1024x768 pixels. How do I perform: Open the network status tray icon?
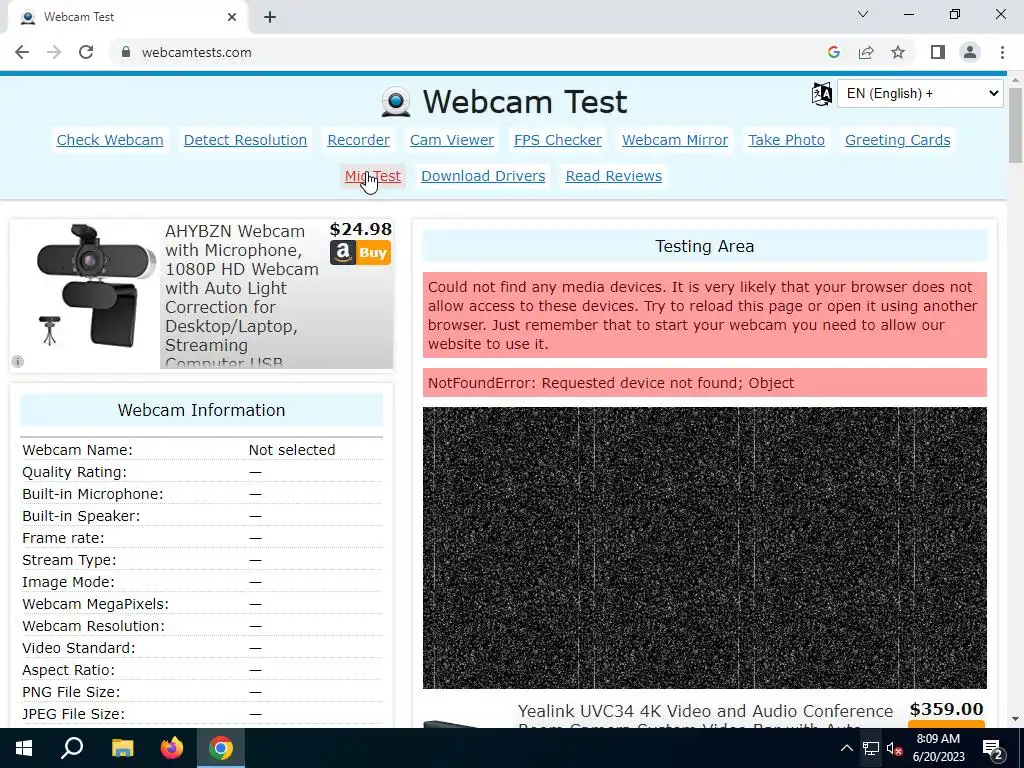click(871, 748)
